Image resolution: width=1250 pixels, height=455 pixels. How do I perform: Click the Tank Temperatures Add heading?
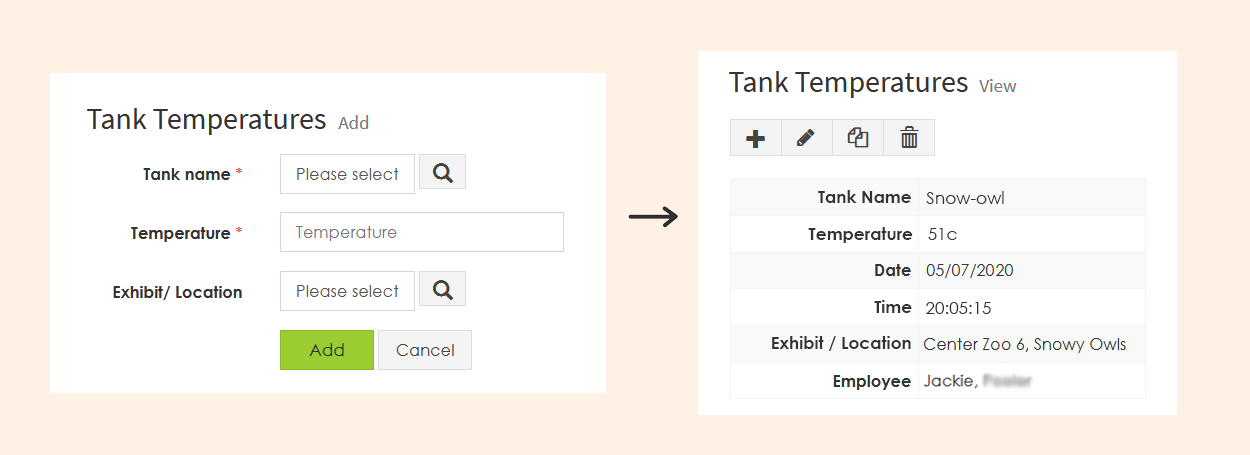[x=228, y=120]
